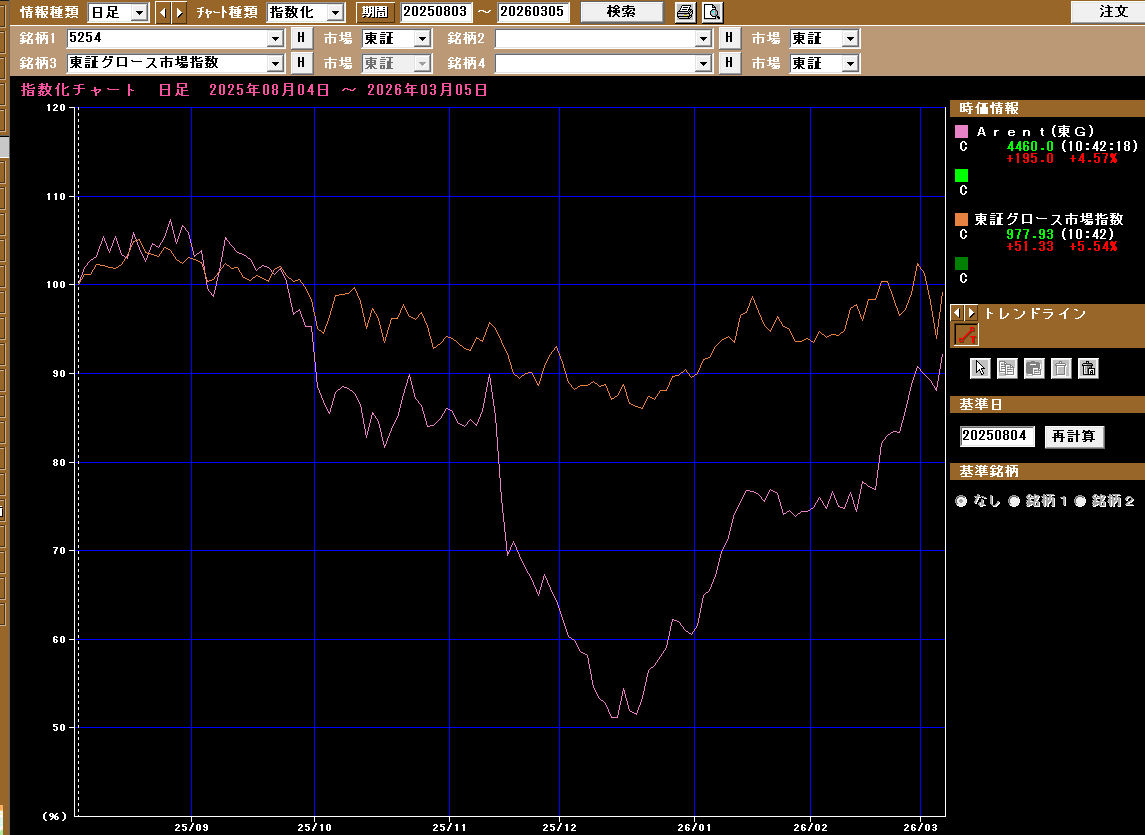The width and height of the screenshot is (1145, 835).
Task: Open the 情報種類 日足 dropdown
Action: coord(139,12)
